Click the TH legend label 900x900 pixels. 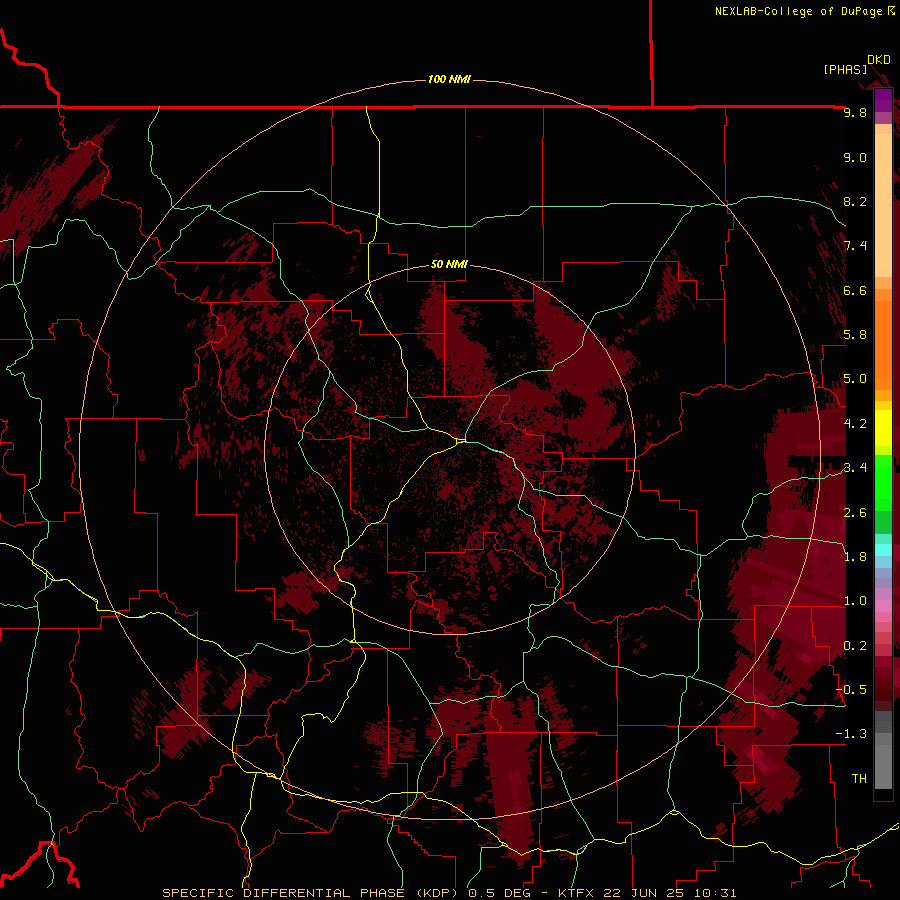859,779
